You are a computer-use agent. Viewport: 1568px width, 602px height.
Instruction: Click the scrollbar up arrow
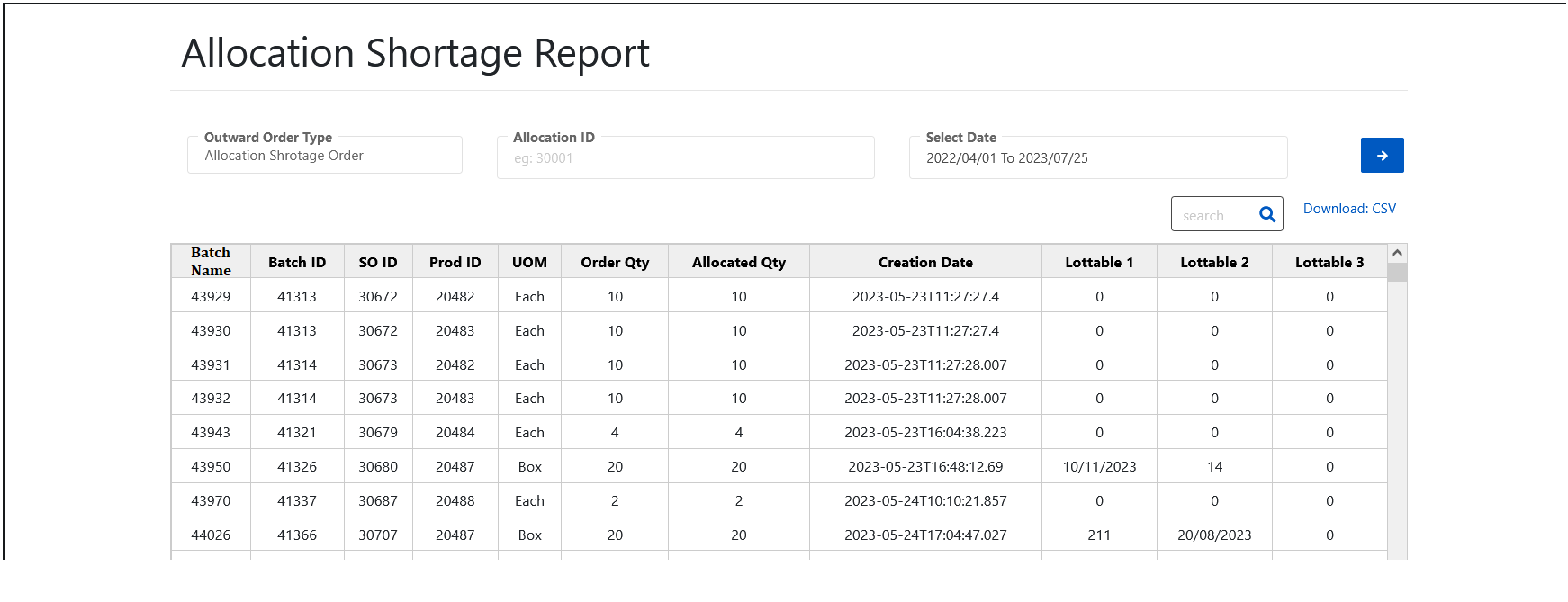pyautogui.click(x=1397, y=254)
